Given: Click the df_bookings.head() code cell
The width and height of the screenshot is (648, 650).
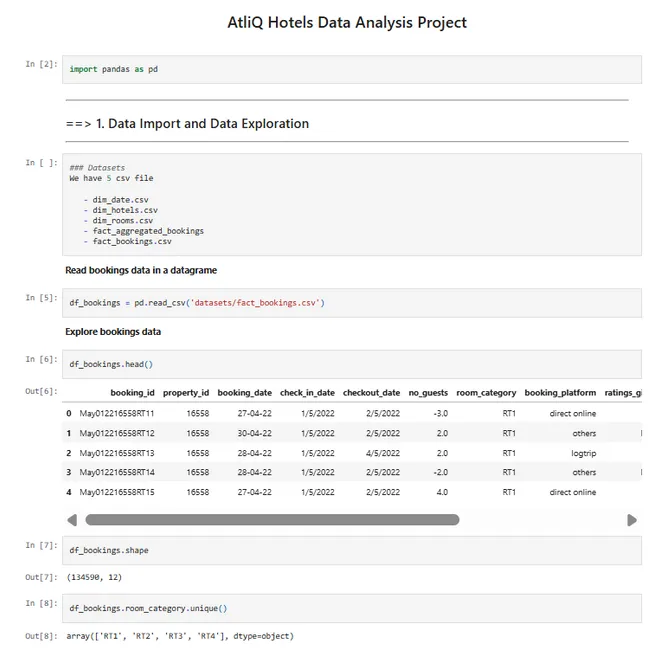Looking at the screenshot, I should point(352,364).
